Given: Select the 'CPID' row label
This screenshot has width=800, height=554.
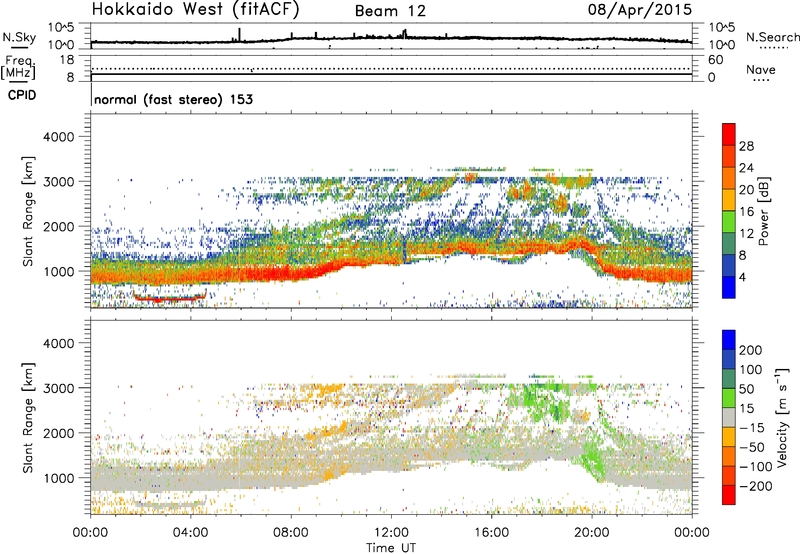Looking at the screenshot, I should (x=22, y=95).
